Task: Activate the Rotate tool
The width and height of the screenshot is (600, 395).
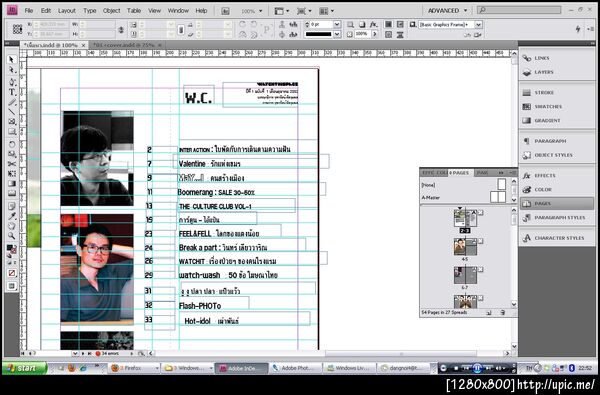Action: point(11,144)
